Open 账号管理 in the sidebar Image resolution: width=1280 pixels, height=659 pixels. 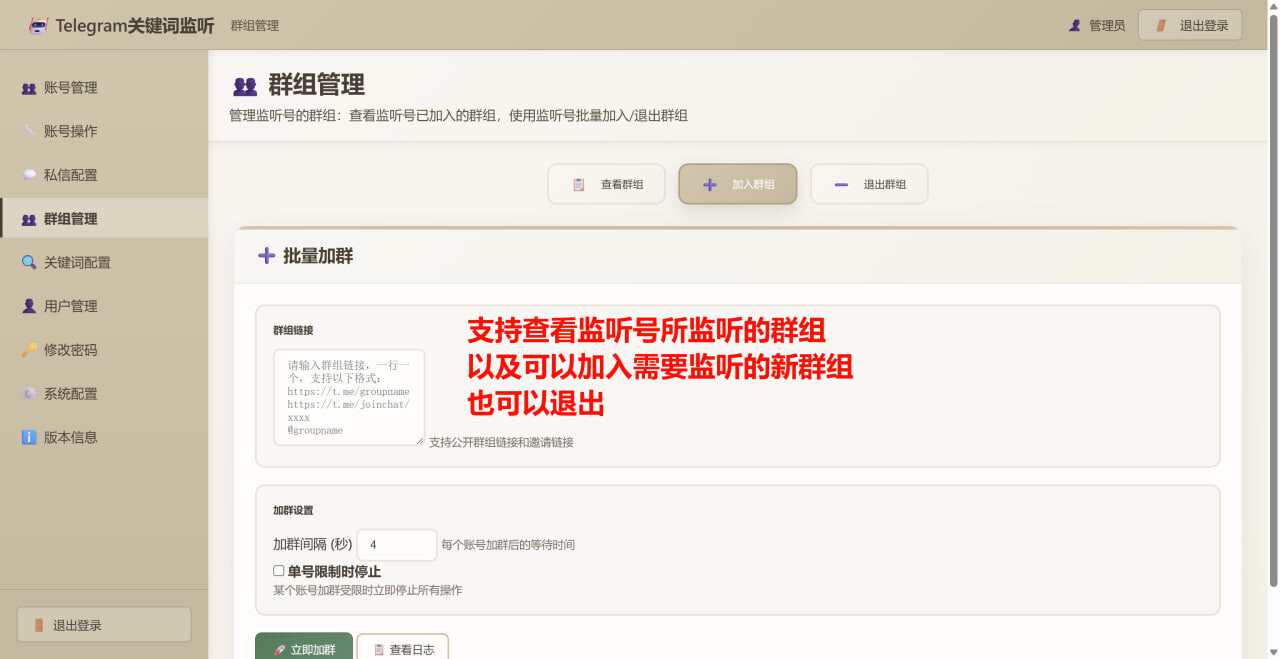pos(104,88)
